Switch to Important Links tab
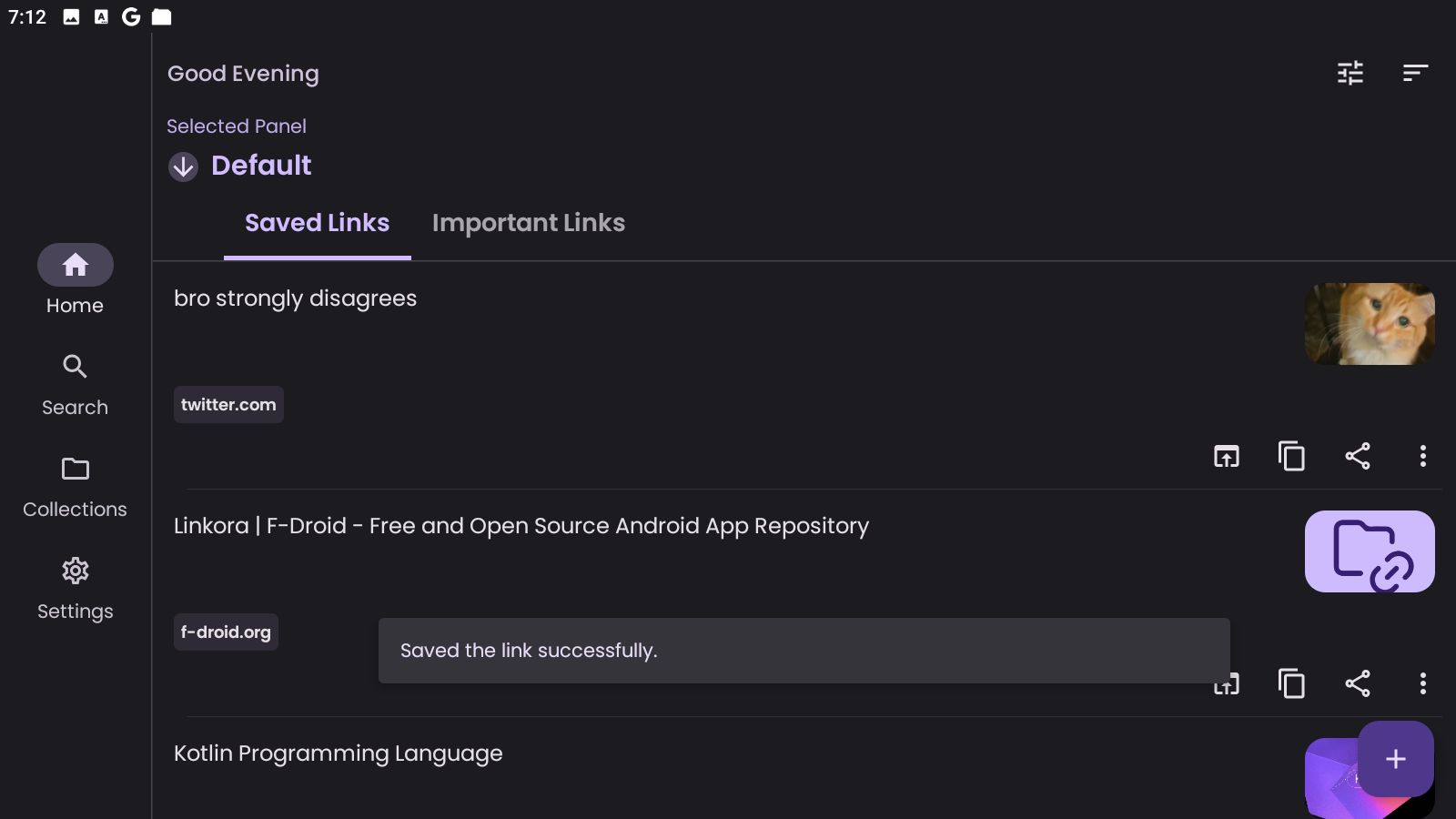The height and width of the screenshot is (819, 1456). [528, 223]
